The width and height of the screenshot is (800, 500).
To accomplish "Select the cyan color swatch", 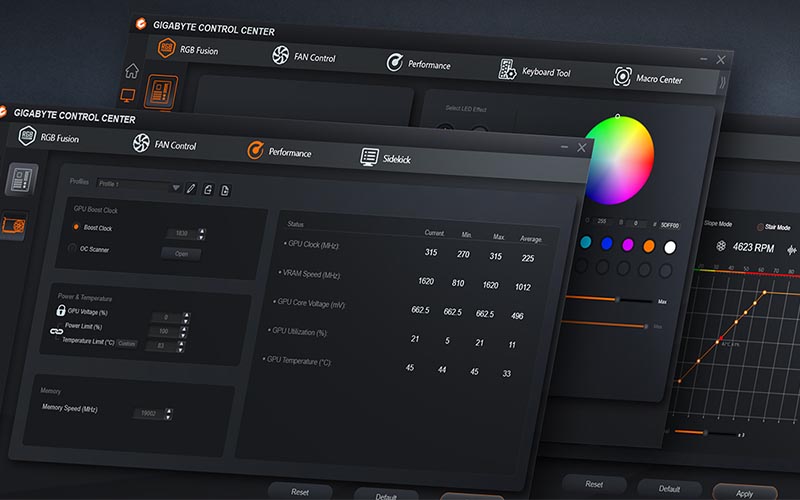I will [x=586, y=242].
